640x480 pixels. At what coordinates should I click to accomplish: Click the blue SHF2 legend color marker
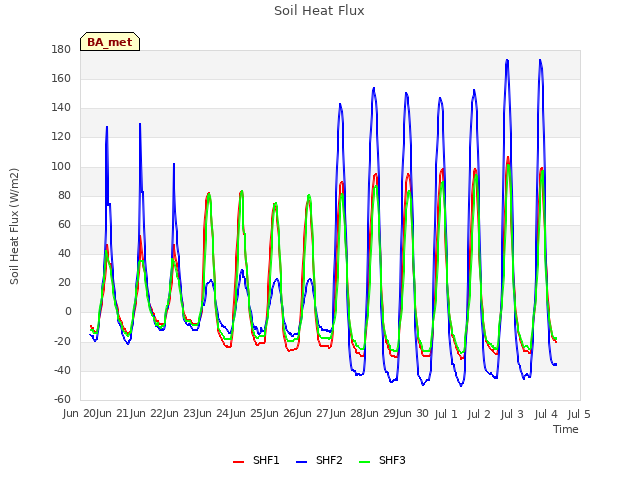[301, 462]
